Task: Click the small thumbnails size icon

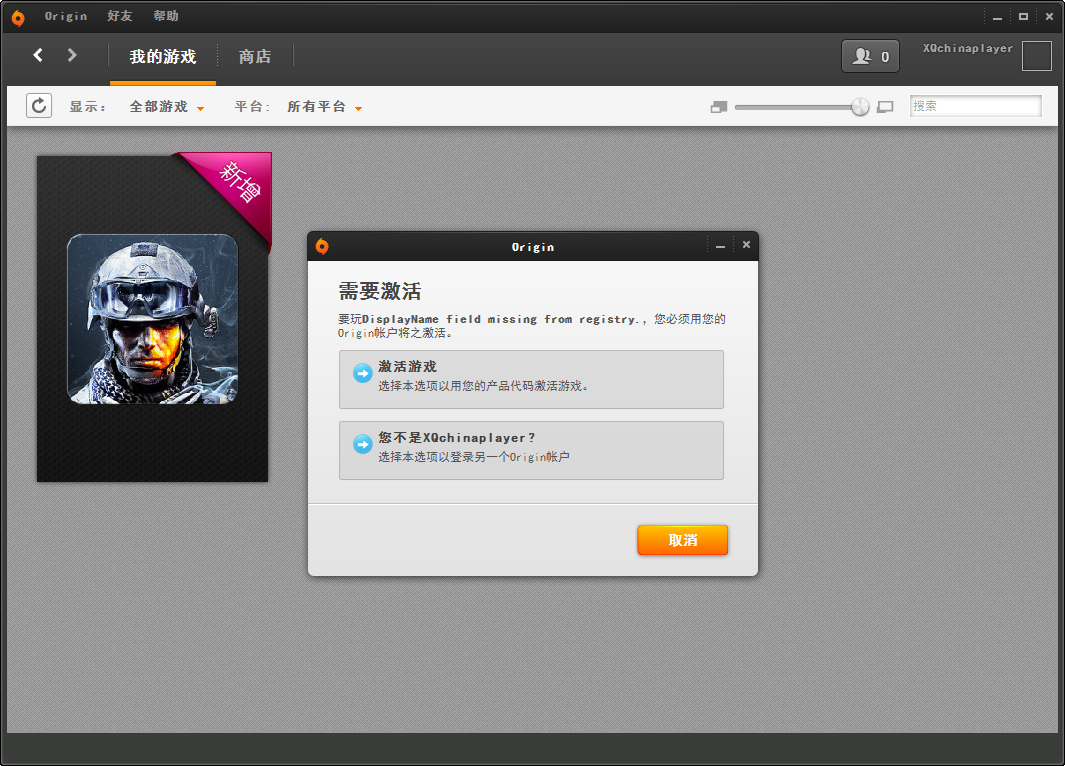Action: [x=719, y=107]
